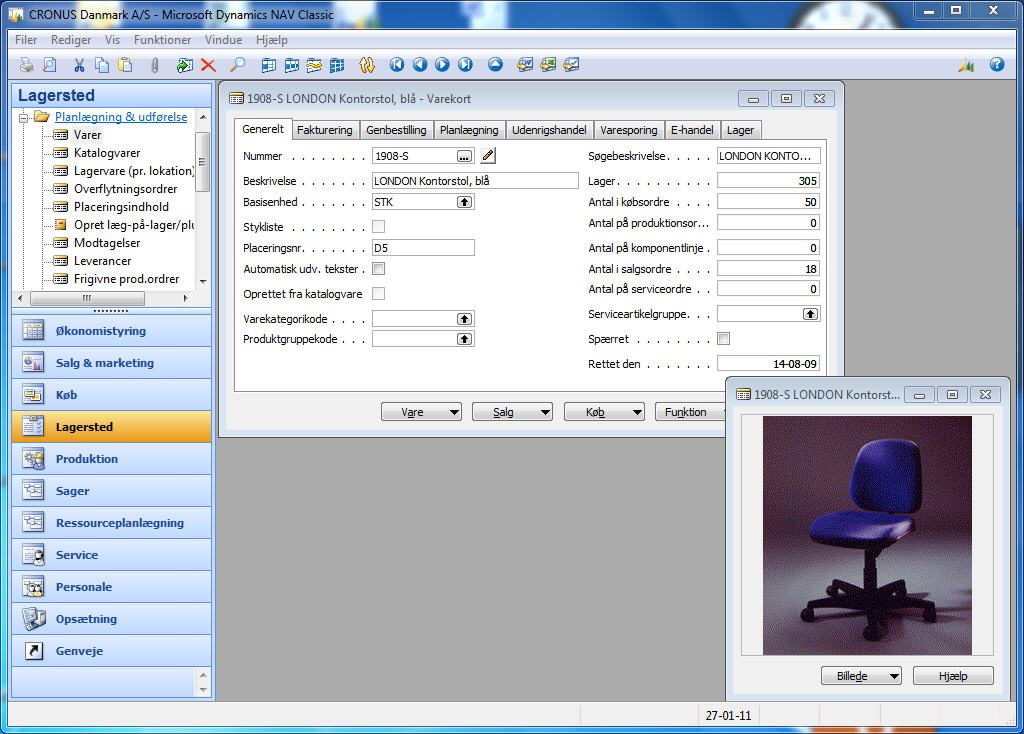The height and width of the screenshot is (734, 1024).
Task: Toggle Oprettet fra katalogvare checkbox
Action: point(378,294)
